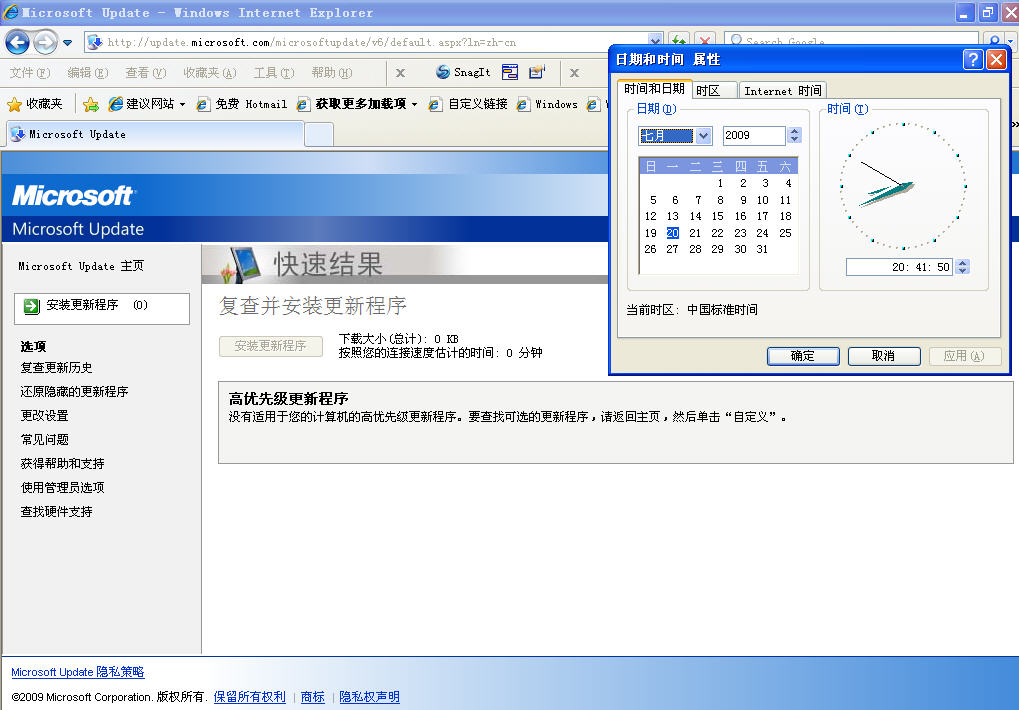Open 查找硬件支持 link
The height and width of the screenshot is (710, 1019).
57,512
